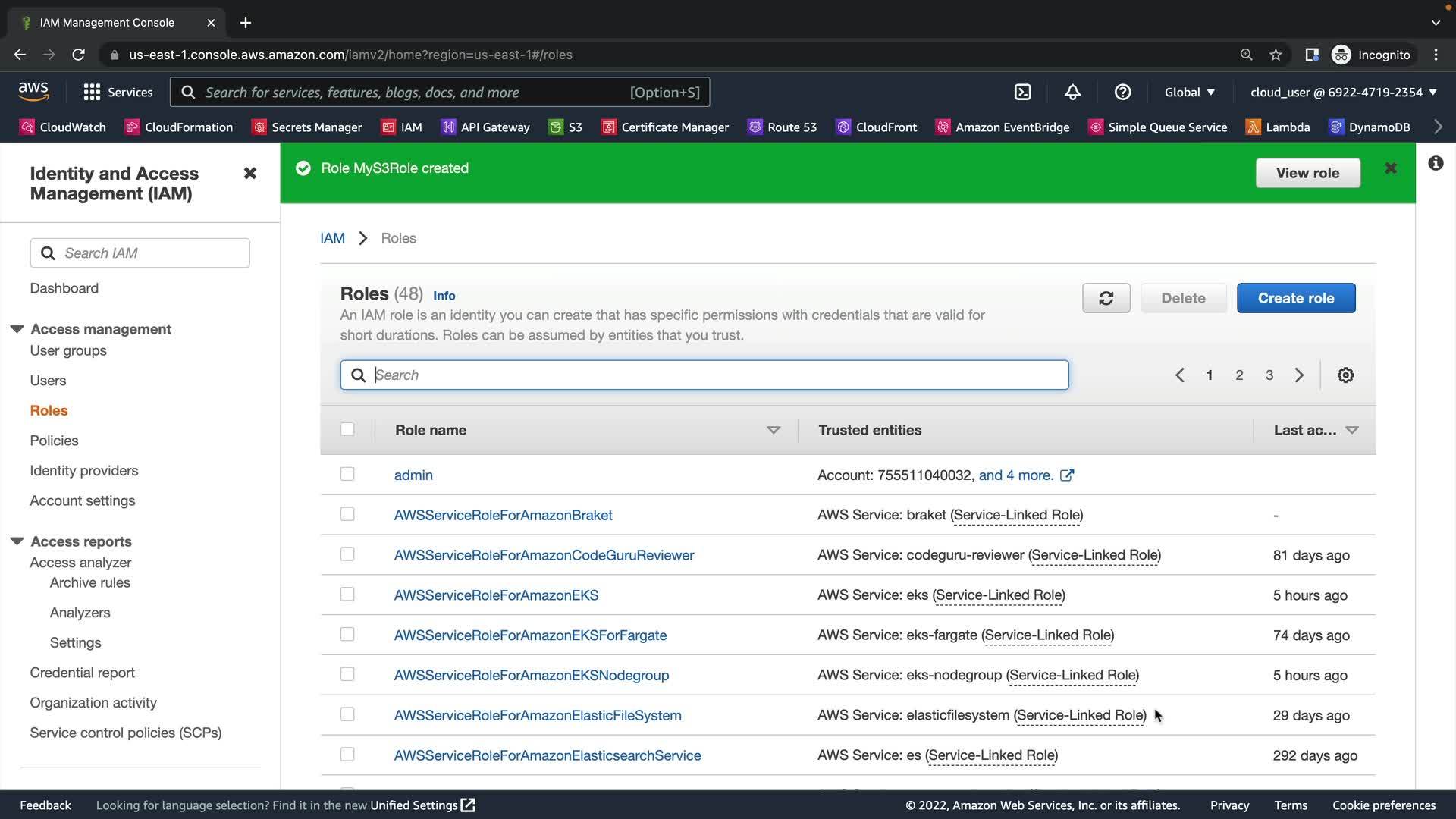Open the AWSServiceRoleForAmazonBraket role link
Image resolution: width=1456 pixels, height=819 pixels.
click(503, 515)
